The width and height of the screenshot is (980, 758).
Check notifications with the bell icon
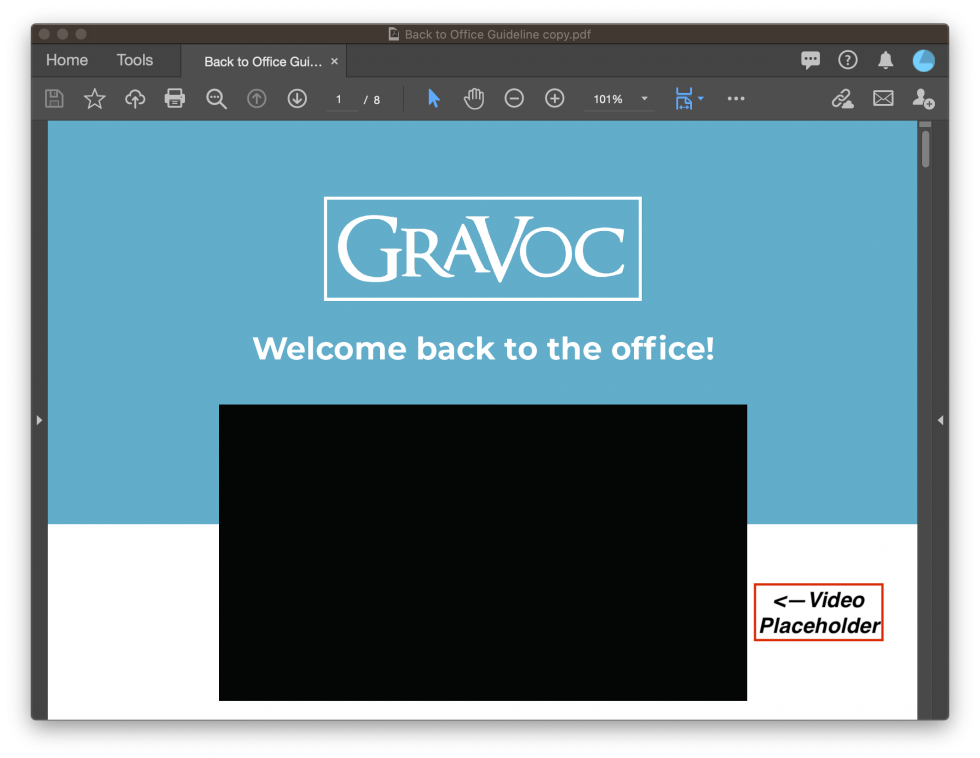(x=884, y=60)
